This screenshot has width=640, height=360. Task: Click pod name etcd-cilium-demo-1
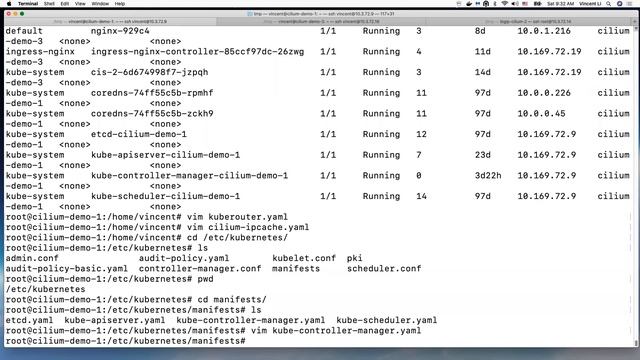coord(139,134)
